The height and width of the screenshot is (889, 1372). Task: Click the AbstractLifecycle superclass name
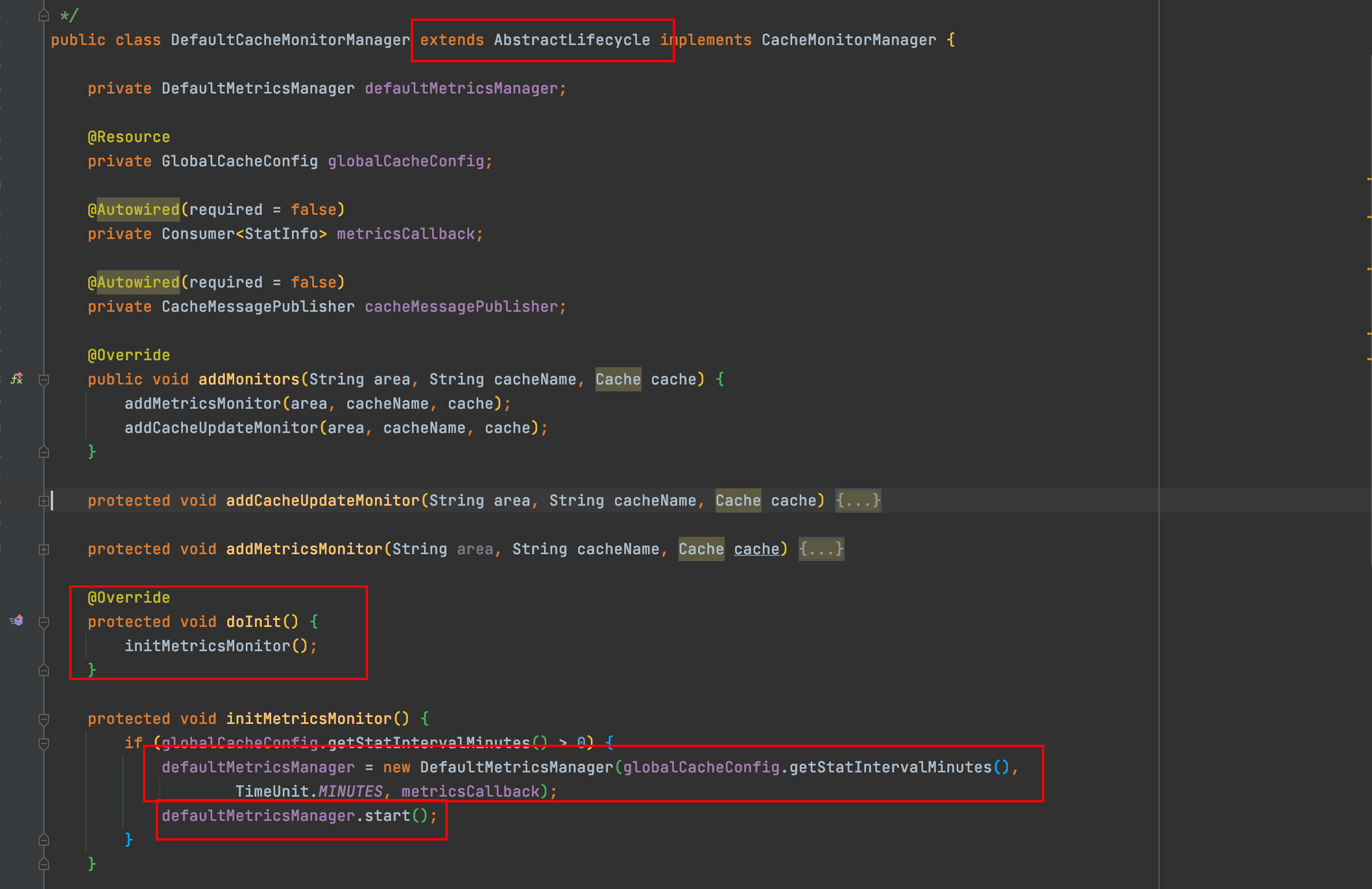(x=572, y=40)
